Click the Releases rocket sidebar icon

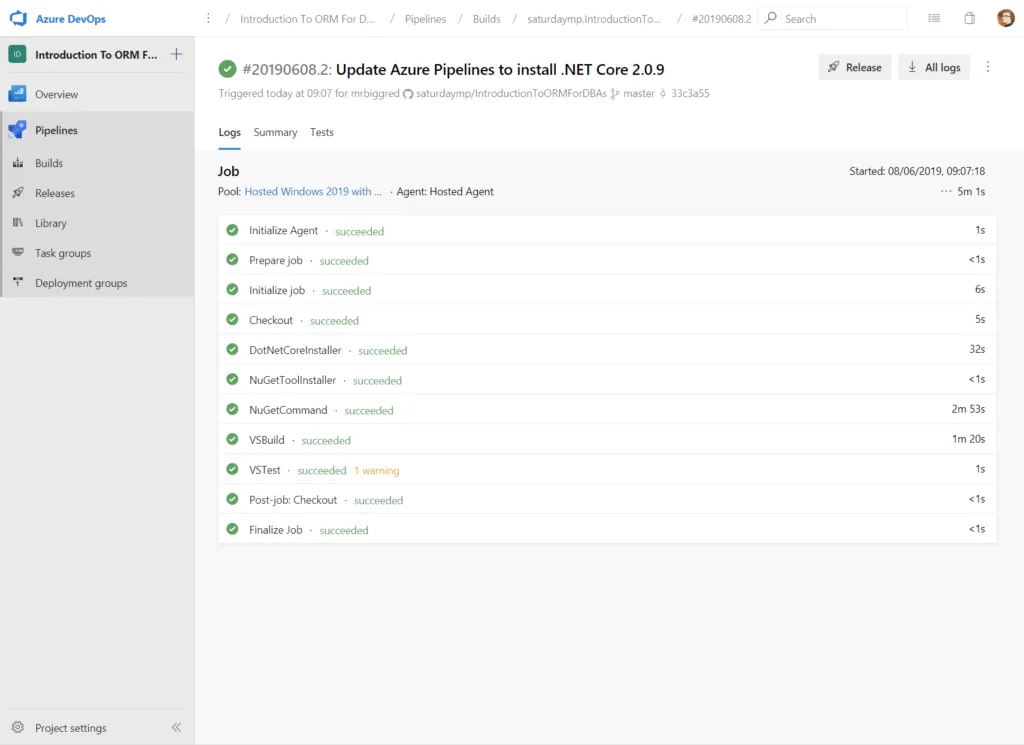click(18, 193)
